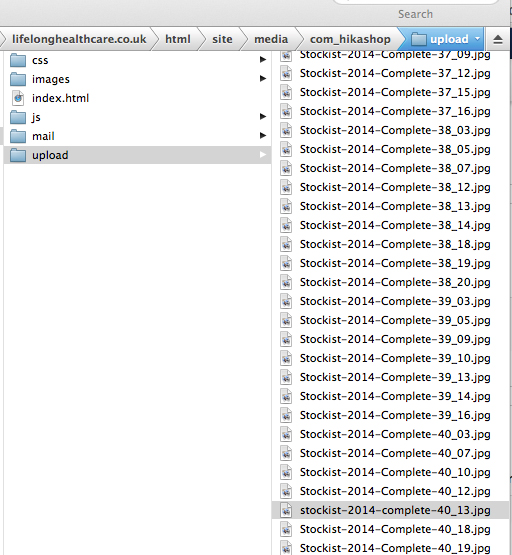Click file icon of Stockist-2014-Complete-39_16.jpg
Screen dimensions: 512x555
point(286,415)
